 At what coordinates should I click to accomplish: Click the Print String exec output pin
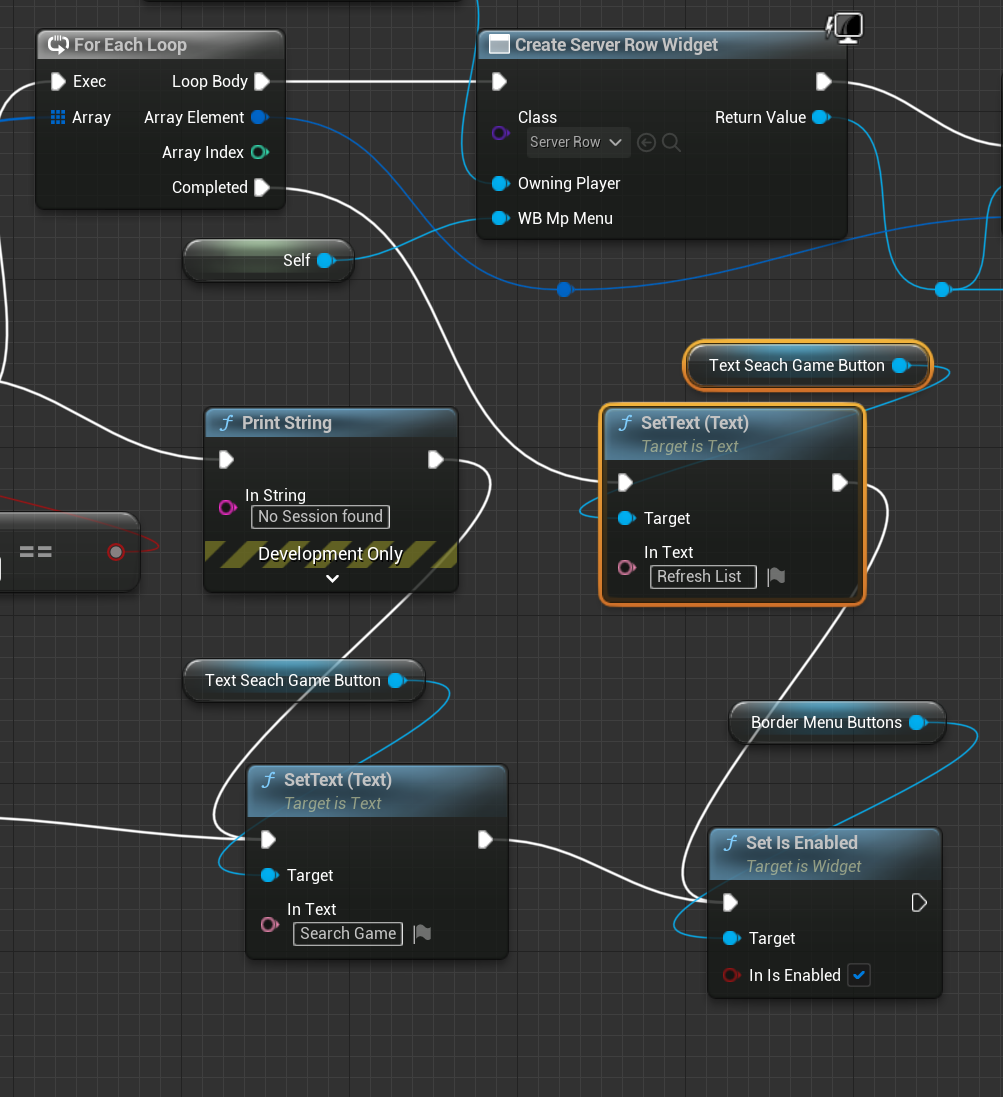coord(436,460)
